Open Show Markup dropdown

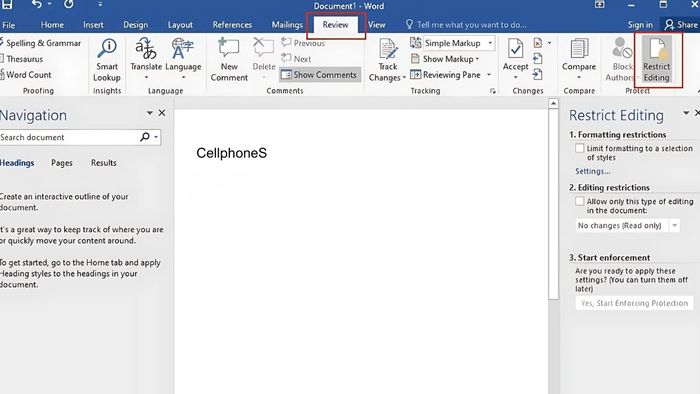(x=446, y=59)
